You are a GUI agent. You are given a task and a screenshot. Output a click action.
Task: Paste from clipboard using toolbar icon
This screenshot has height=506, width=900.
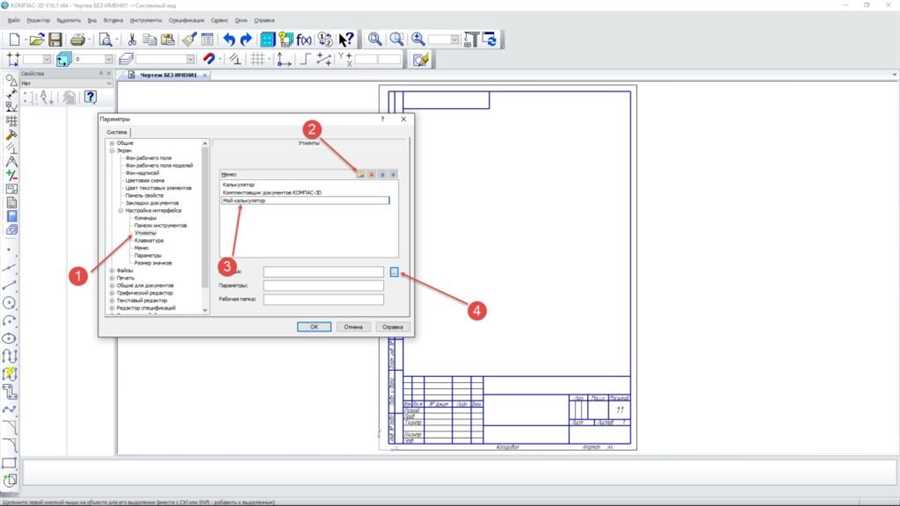[x=168, y=40]
